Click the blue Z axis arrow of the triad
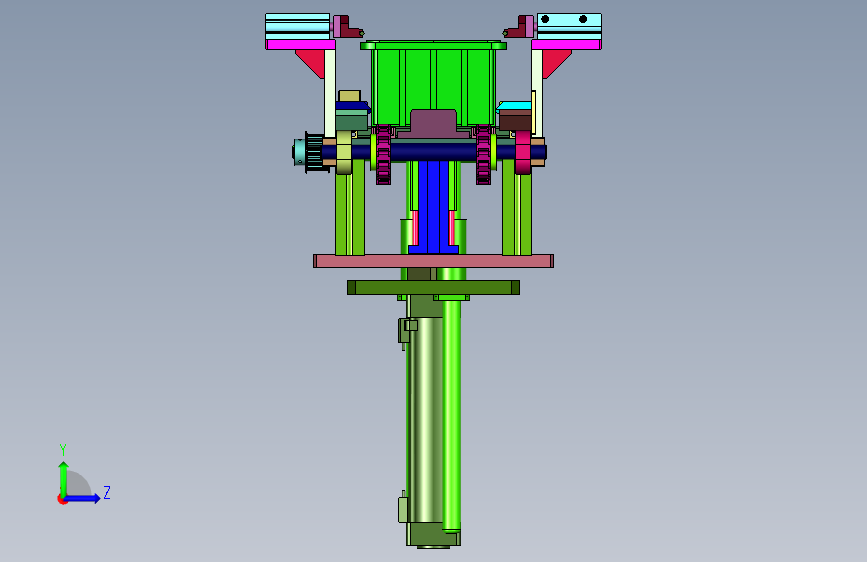Image resolution: width=867 pixels, height=562 pixels. coord(83,498)
